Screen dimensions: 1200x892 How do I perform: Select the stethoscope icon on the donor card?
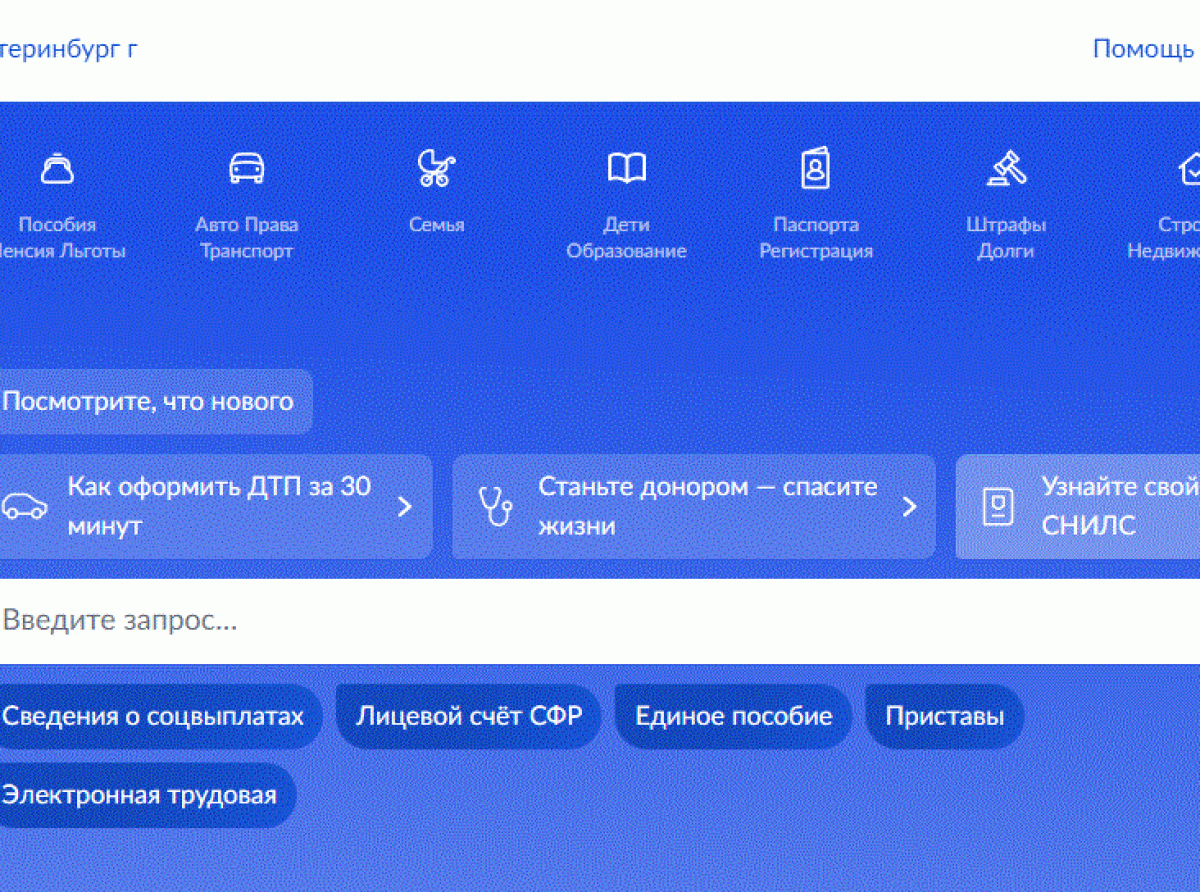[495, 506]
